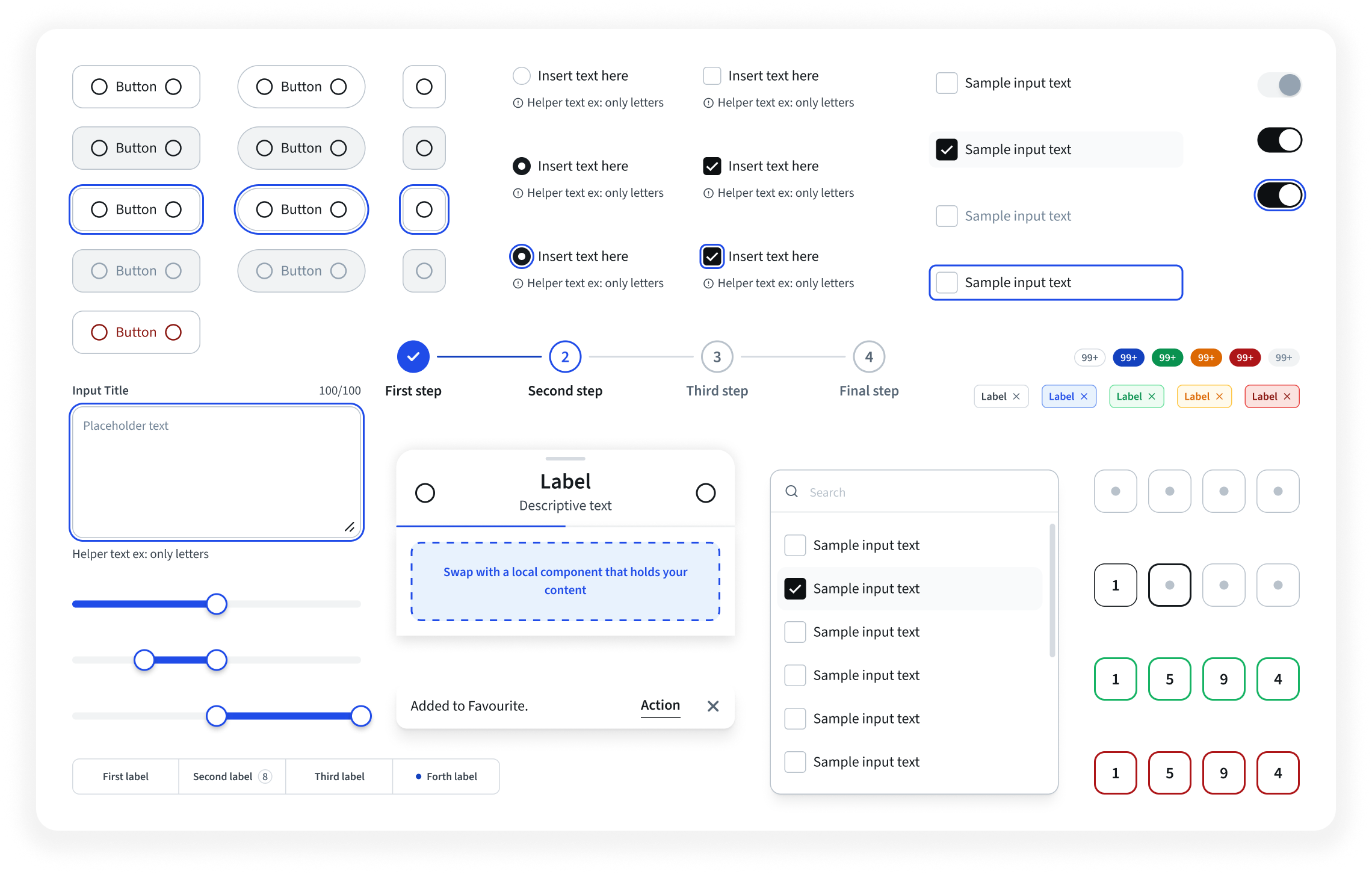The height and width of the screenshot is (874, 1372).
Task: Click the single-handle slider thumb
Action: tap(217, 604)
